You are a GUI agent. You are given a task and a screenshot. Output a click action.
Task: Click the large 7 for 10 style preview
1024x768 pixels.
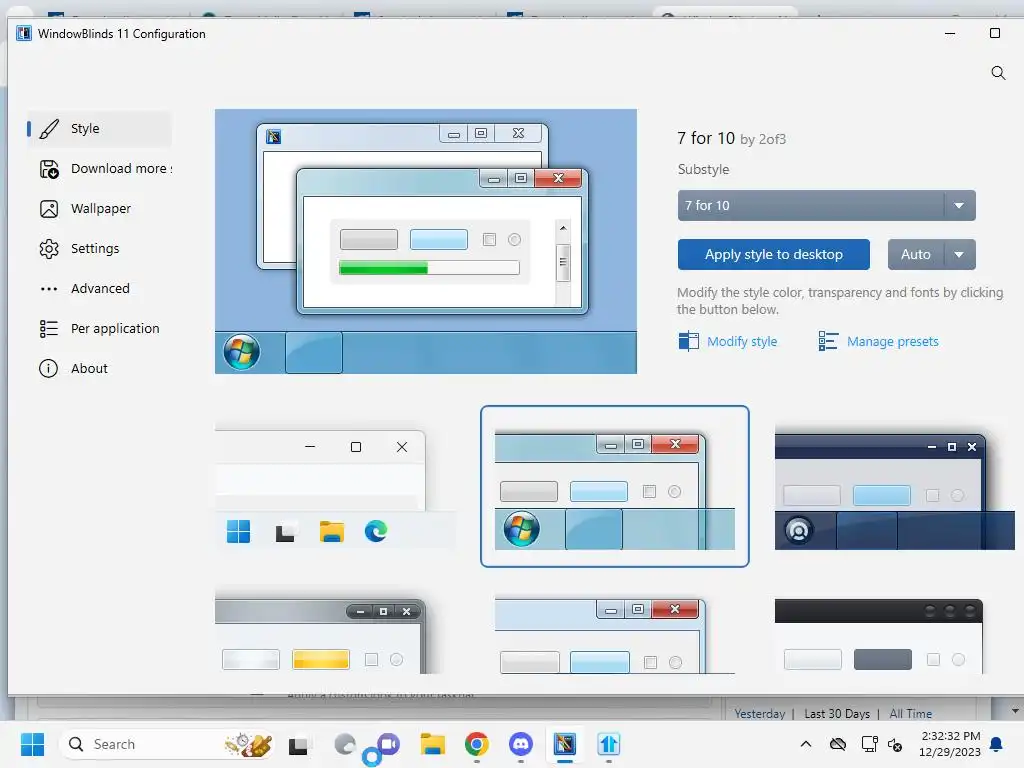click(x=426, y=242)
